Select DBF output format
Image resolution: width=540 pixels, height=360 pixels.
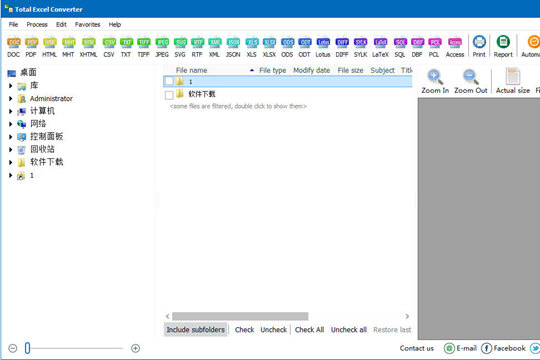[417, 47]
